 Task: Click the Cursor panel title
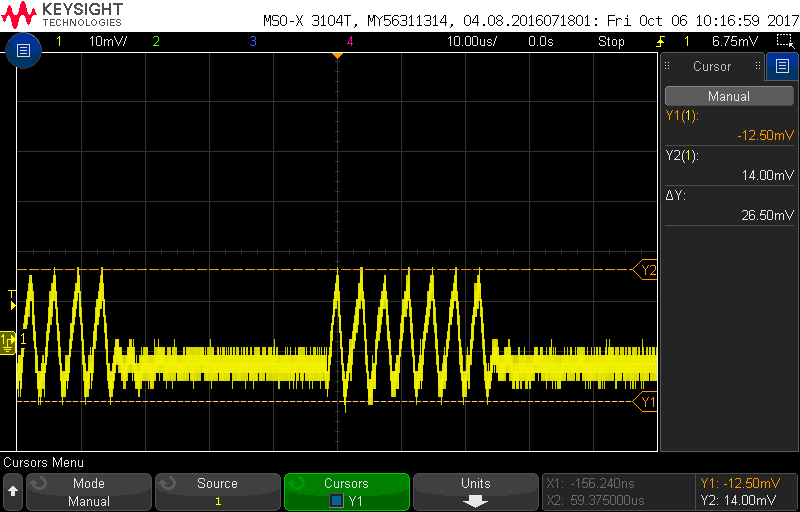712,66
